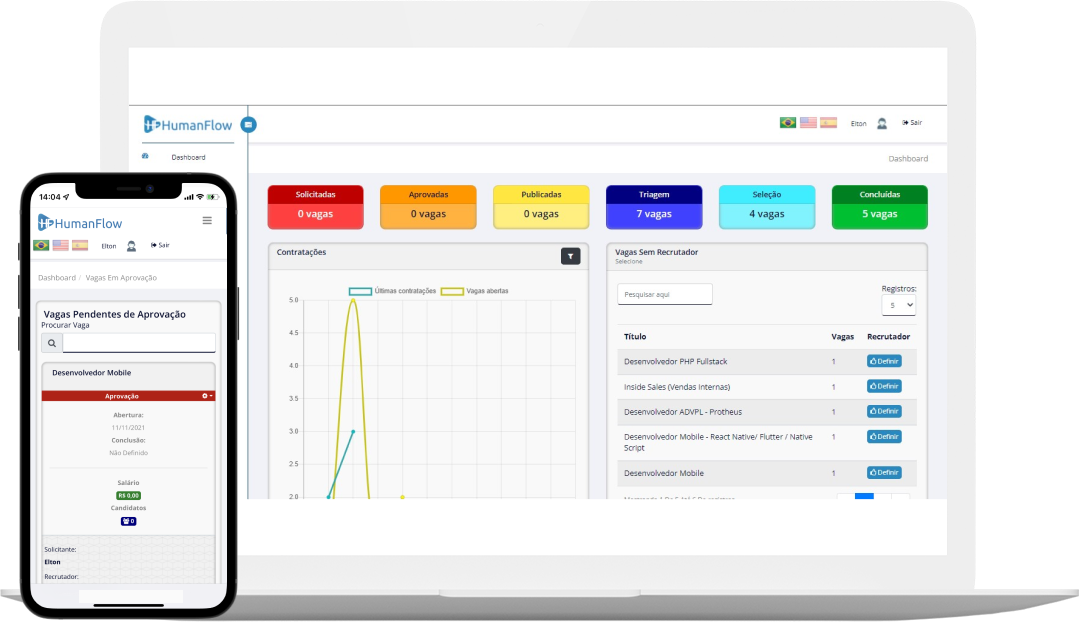Open the hamburger menu on the phone
The image size is (1079, 622).
pos(207,221)
